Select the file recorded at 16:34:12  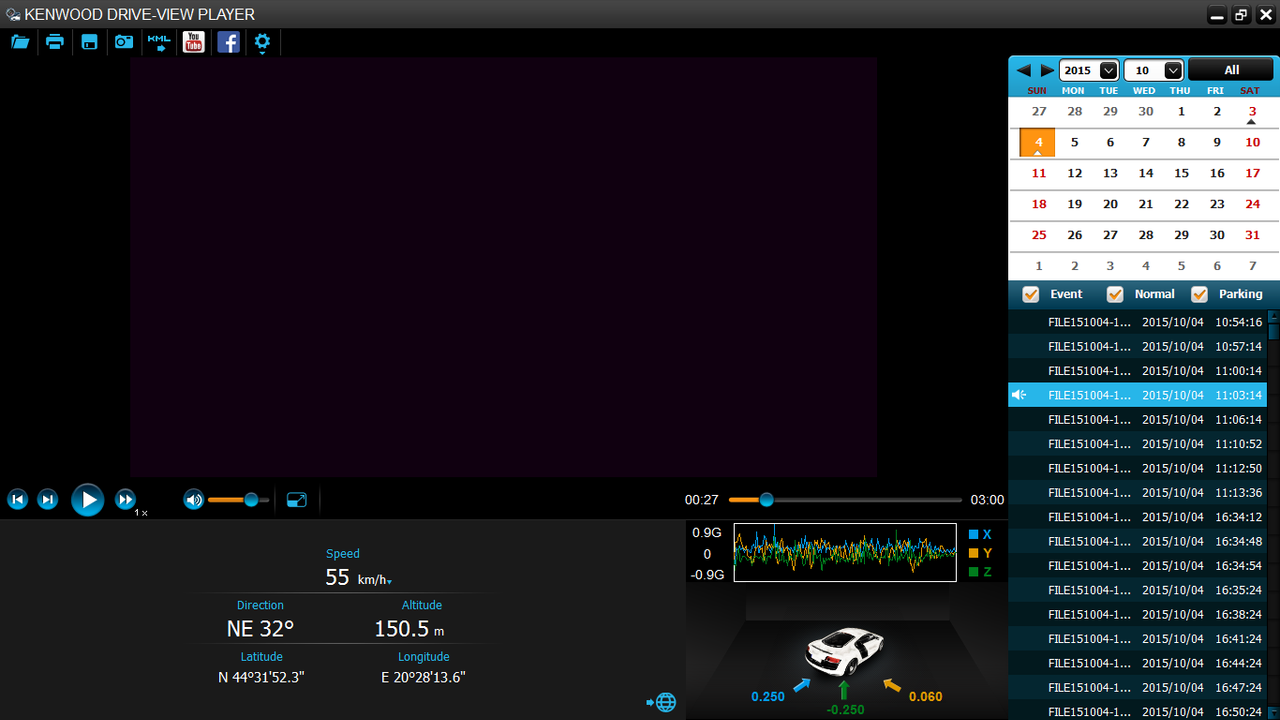tap(1137, 517)
